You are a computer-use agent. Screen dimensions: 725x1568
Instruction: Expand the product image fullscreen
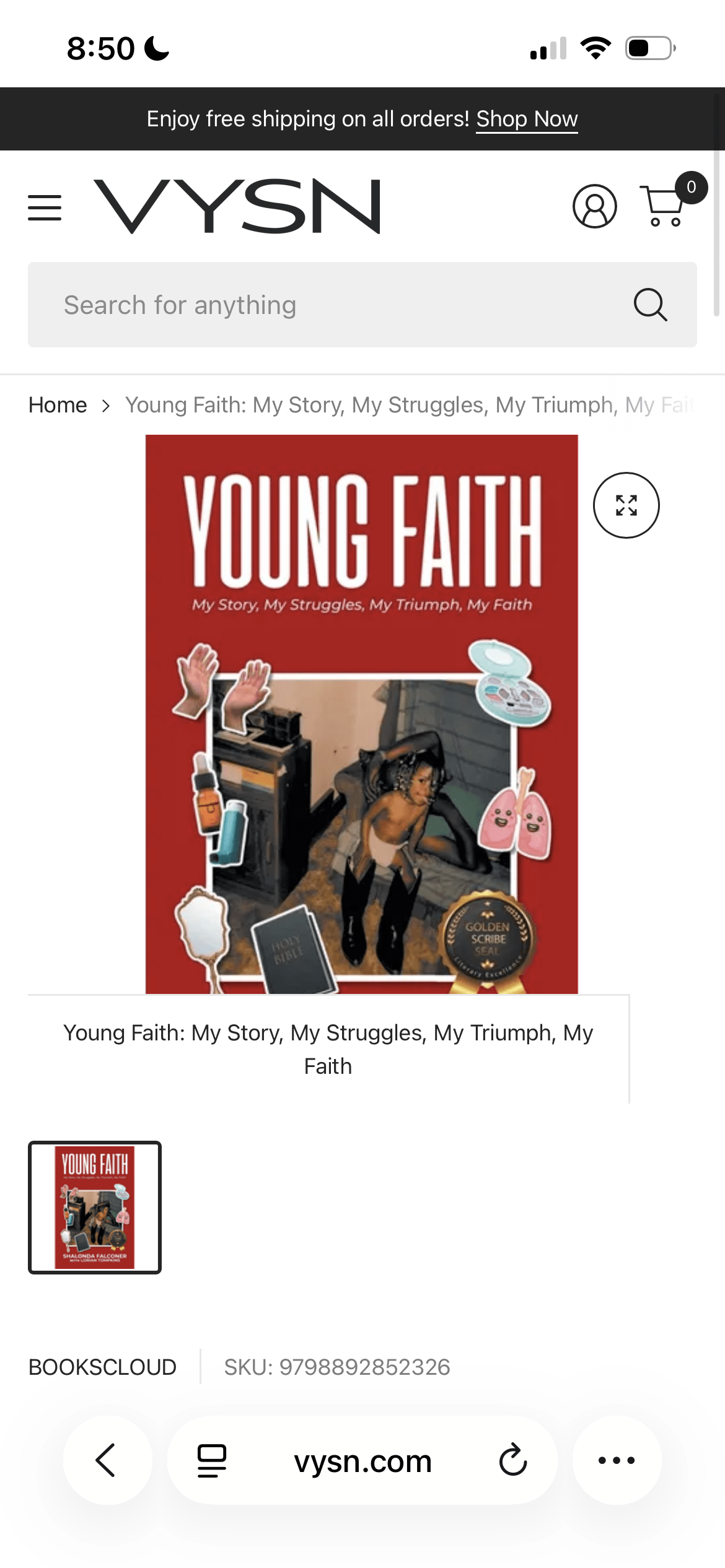coord(626,505)
